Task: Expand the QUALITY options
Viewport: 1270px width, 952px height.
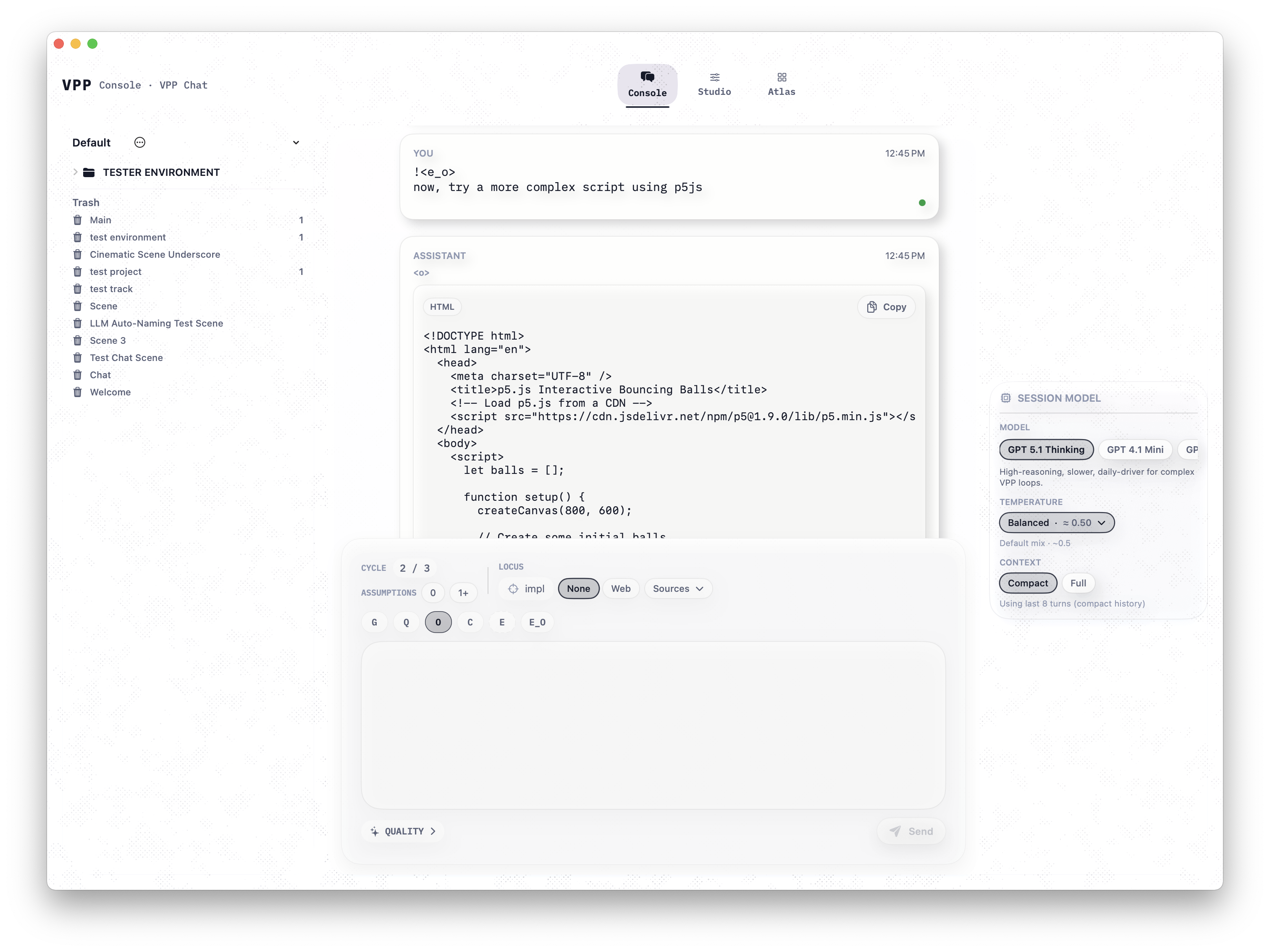Action: (x=403, y=831)
